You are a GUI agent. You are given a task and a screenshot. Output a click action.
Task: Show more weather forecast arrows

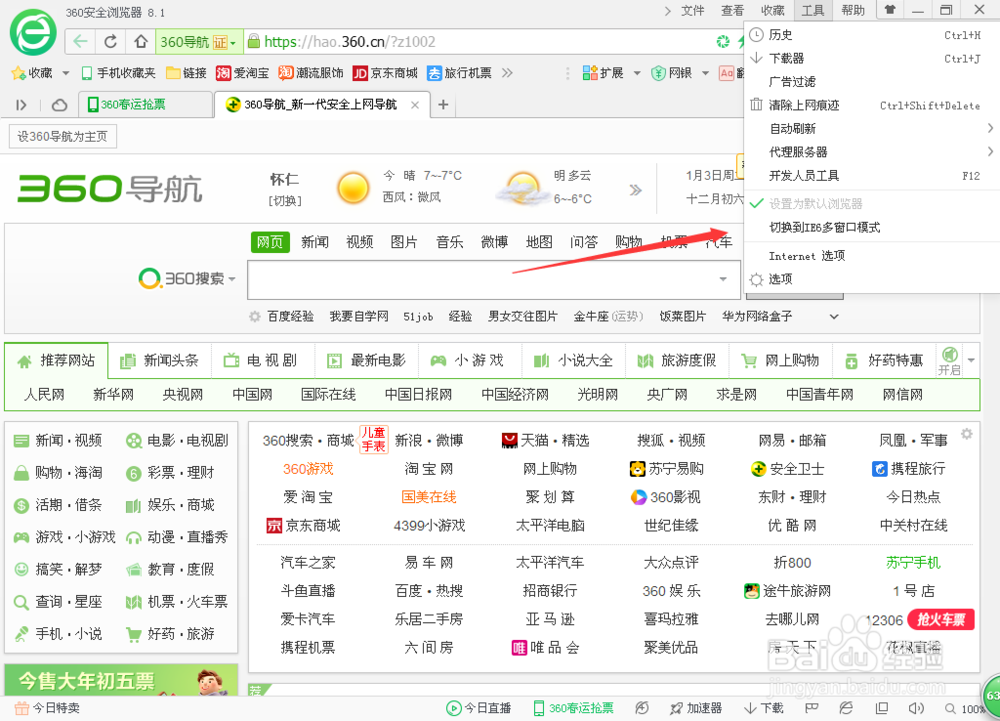(635, 190)
